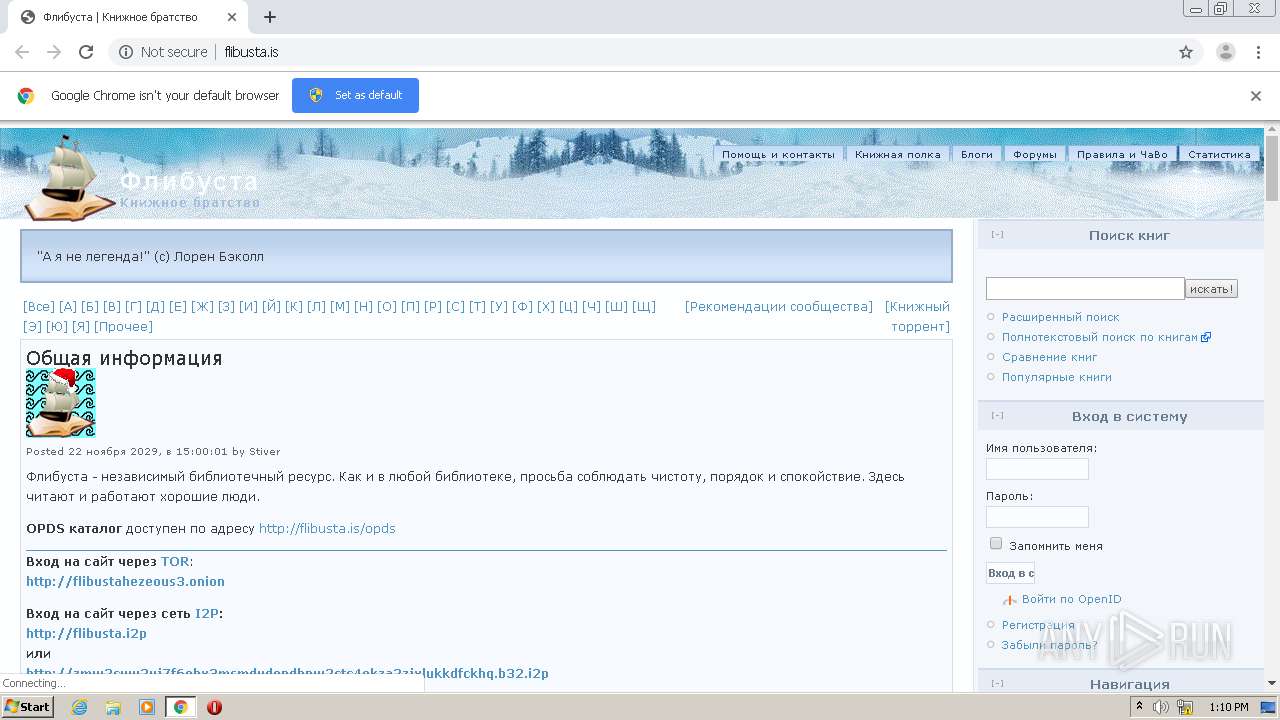Viewport: 1280px width, 720px height.
Task: Bookmark this page with the star icon
Action: point(1186,52)
